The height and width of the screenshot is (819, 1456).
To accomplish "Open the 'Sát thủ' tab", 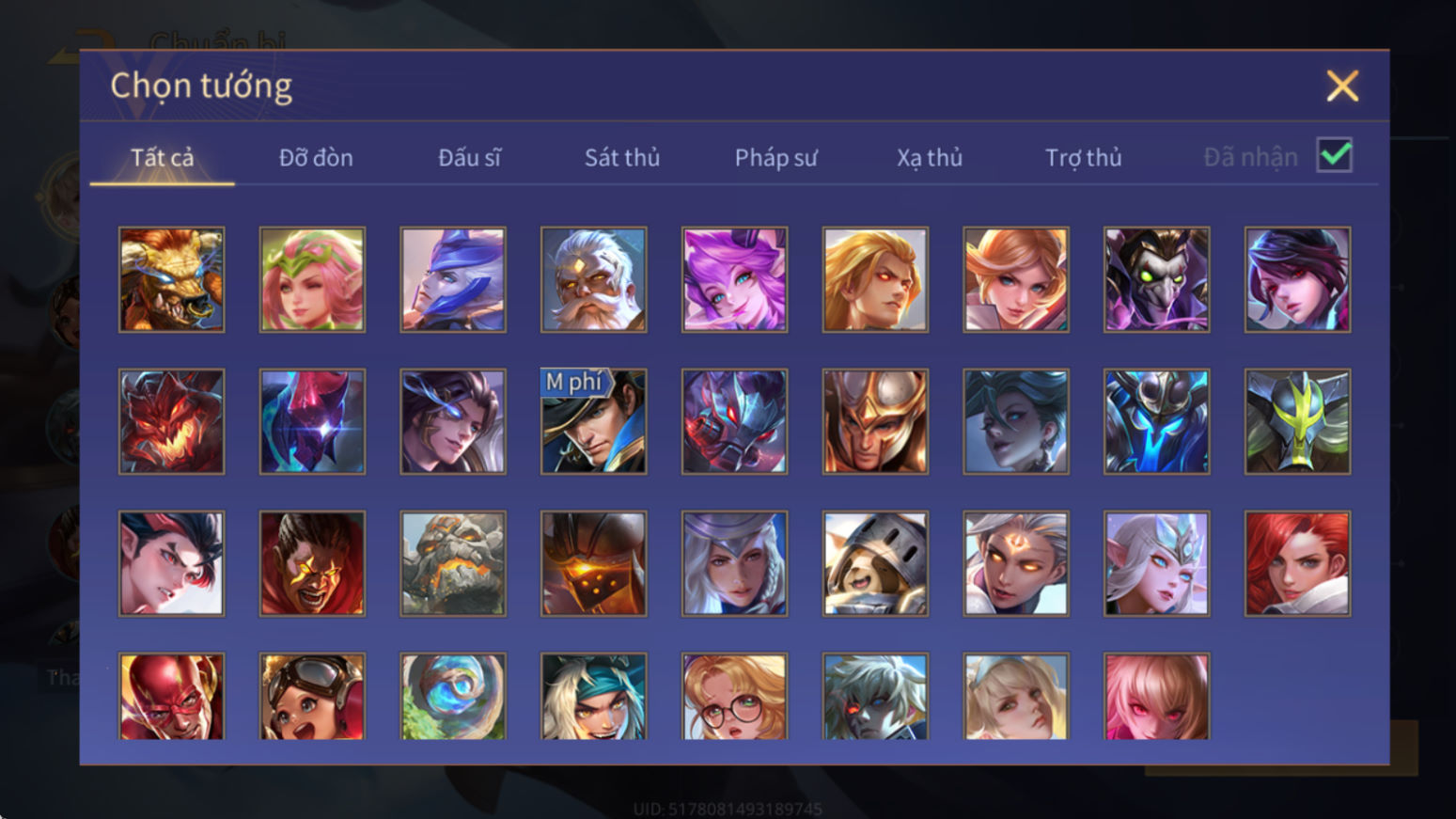I will (622, 158).
